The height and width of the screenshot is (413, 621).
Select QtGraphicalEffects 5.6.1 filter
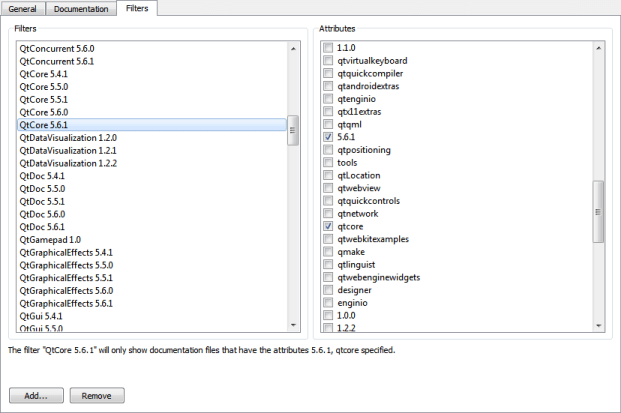[x=152, y=303]
